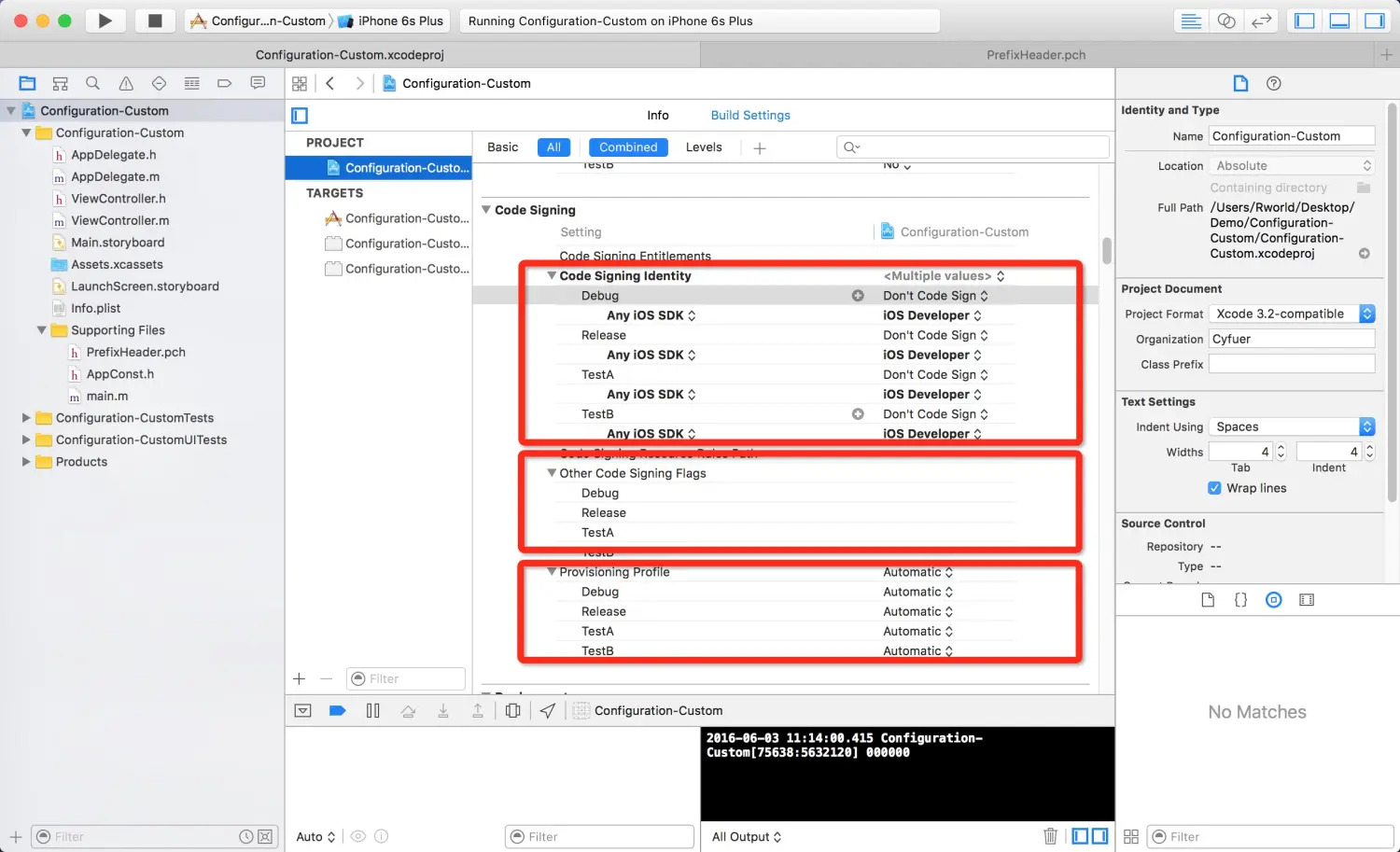Select the Levels view option

click(704, 147)
